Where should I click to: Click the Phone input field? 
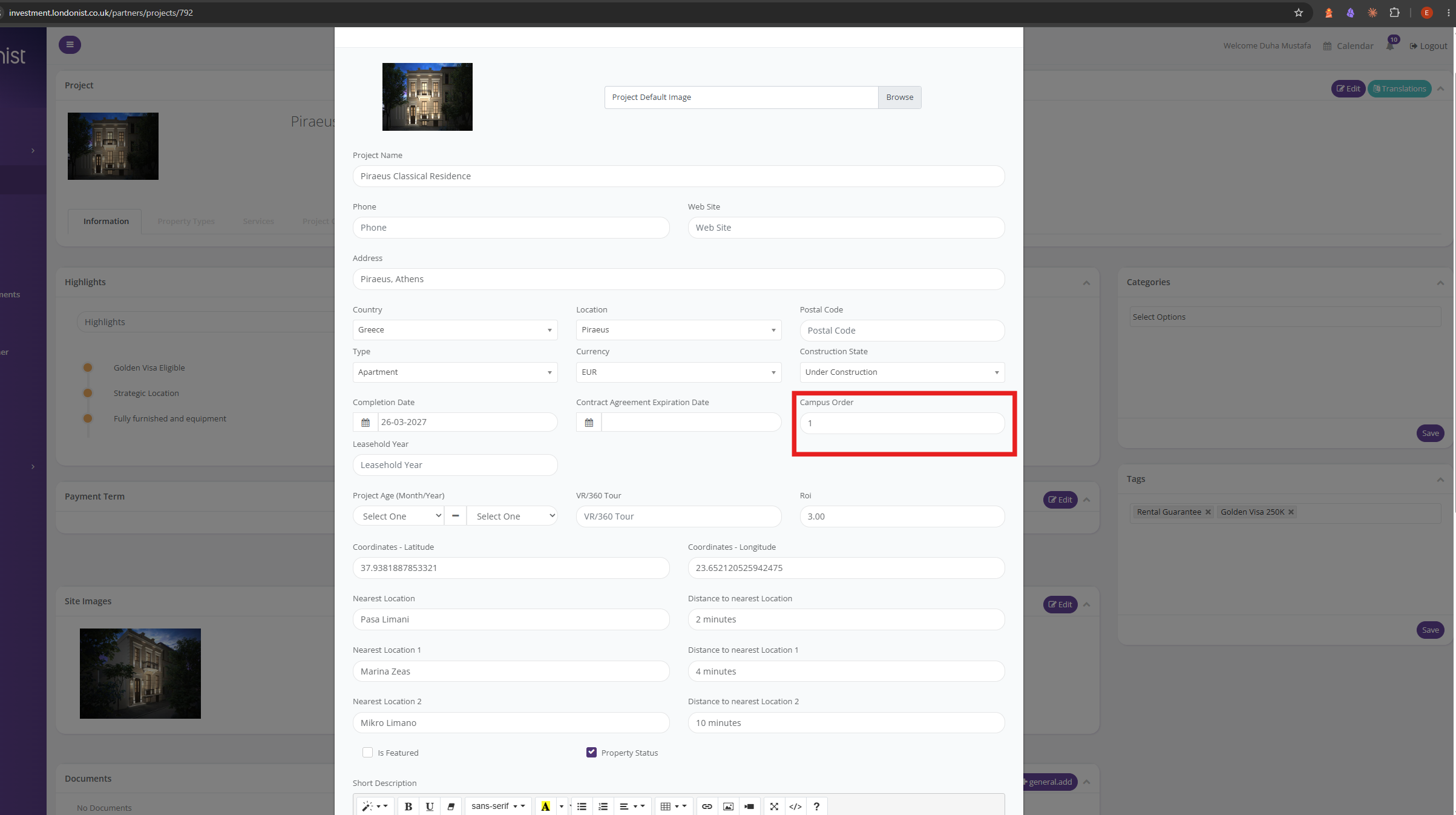tap(511, 228)
